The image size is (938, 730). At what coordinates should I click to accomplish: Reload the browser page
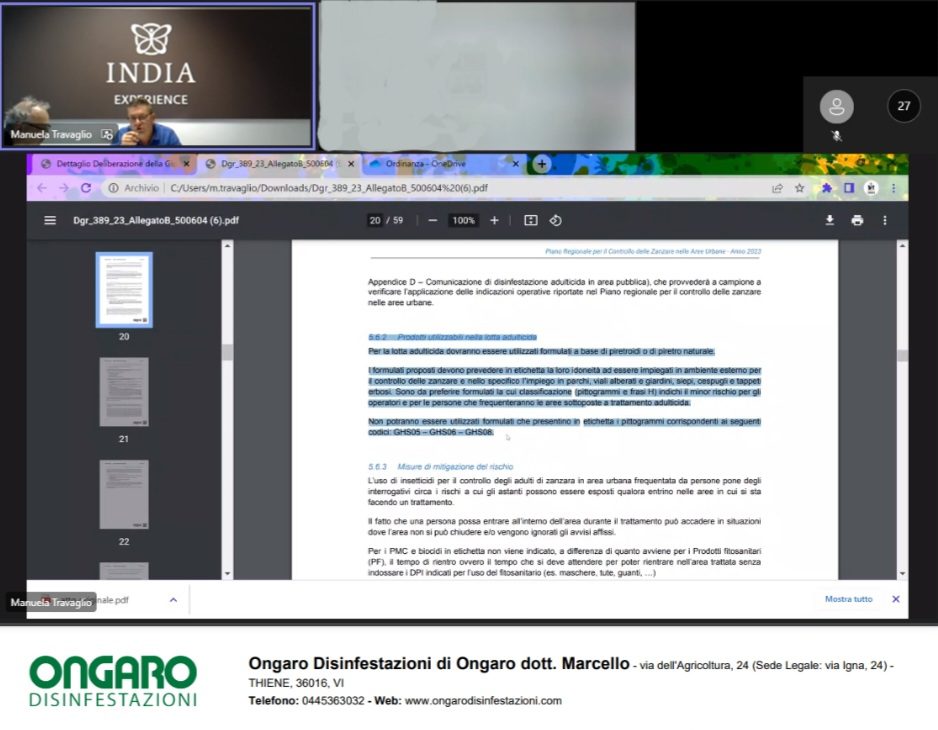[x=86, y=188]
